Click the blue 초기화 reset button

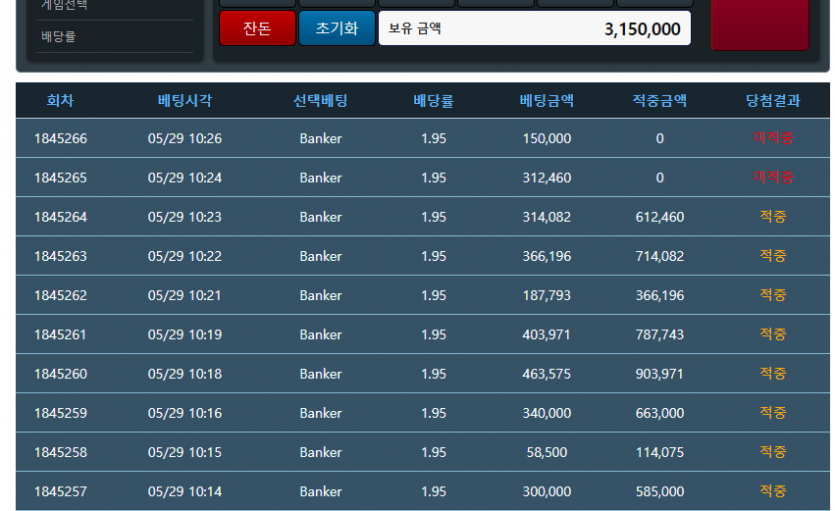coord(337,28)
